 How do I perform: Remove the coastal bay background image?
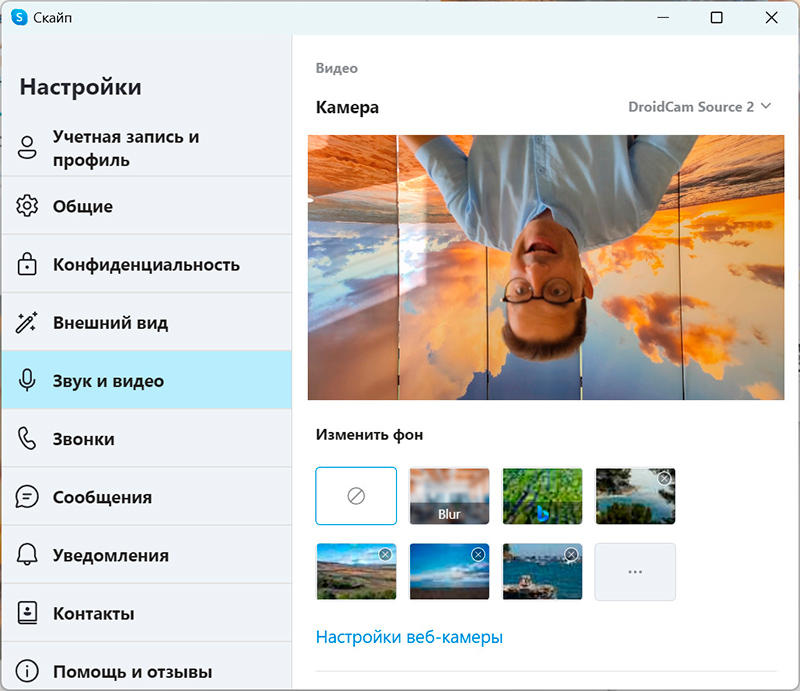pos(664,479)
